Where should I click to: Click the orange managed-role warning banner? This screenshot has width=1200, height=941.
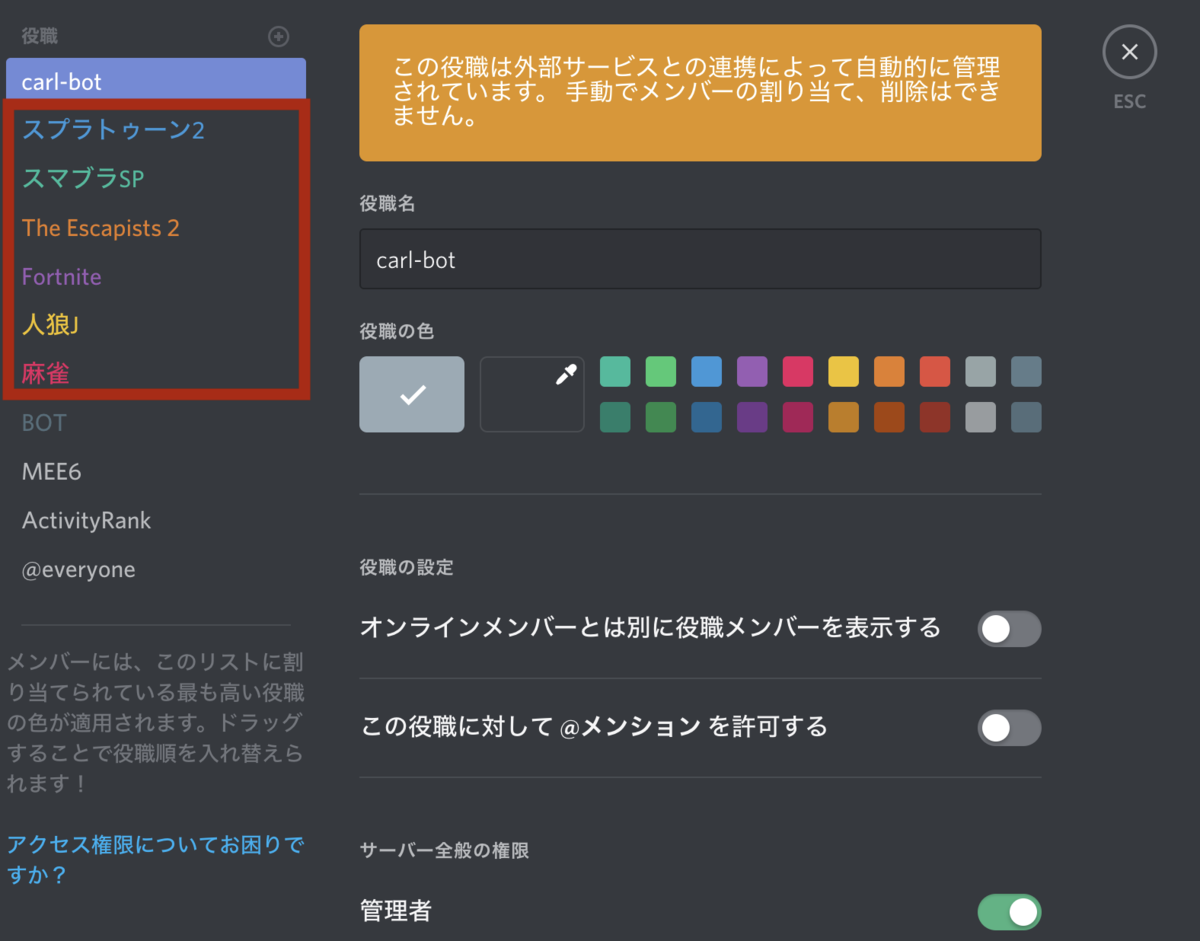(700, 93)
